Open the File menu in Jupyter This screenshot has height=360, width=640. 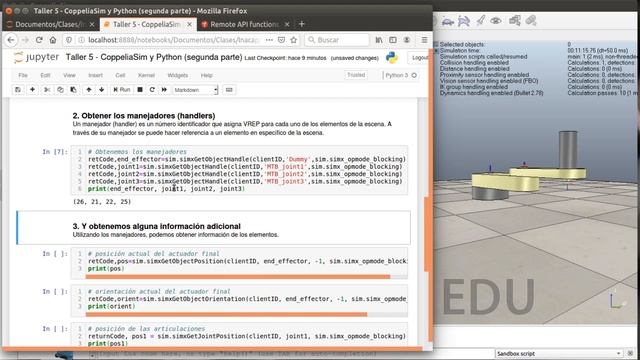click(23, 75)
